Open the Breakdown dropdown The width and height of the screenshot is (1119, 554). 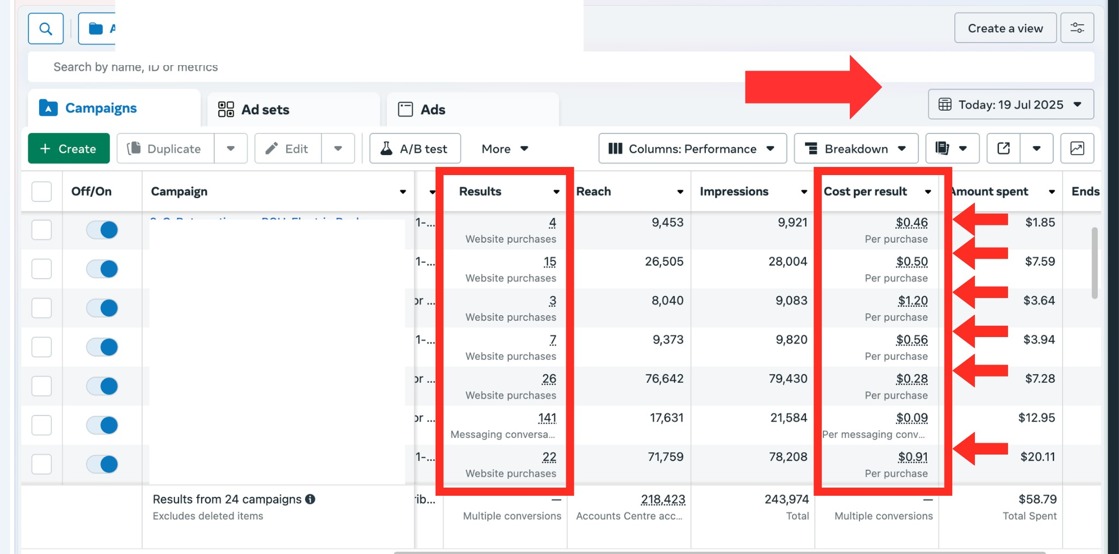coord(856,149)
